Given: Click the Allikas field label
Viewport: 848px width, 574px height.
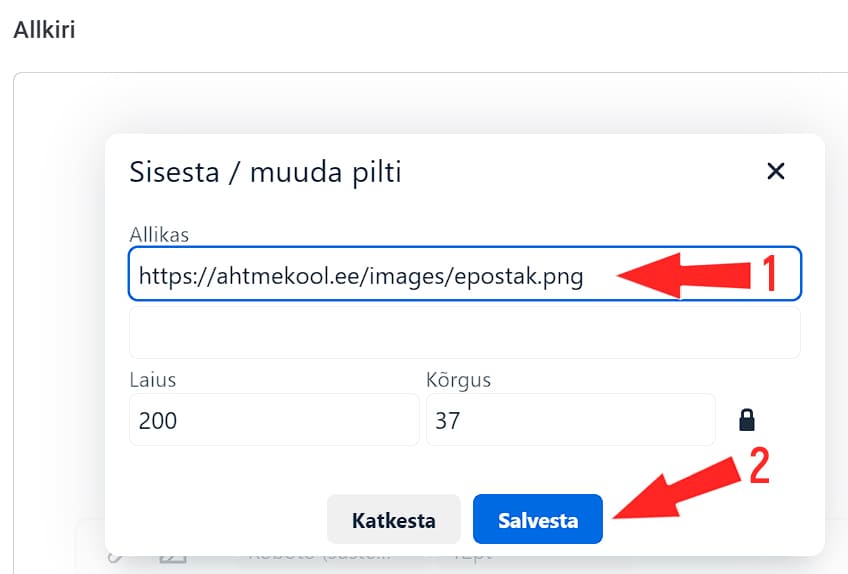Looking at the screenshot, I should [159, 234].
